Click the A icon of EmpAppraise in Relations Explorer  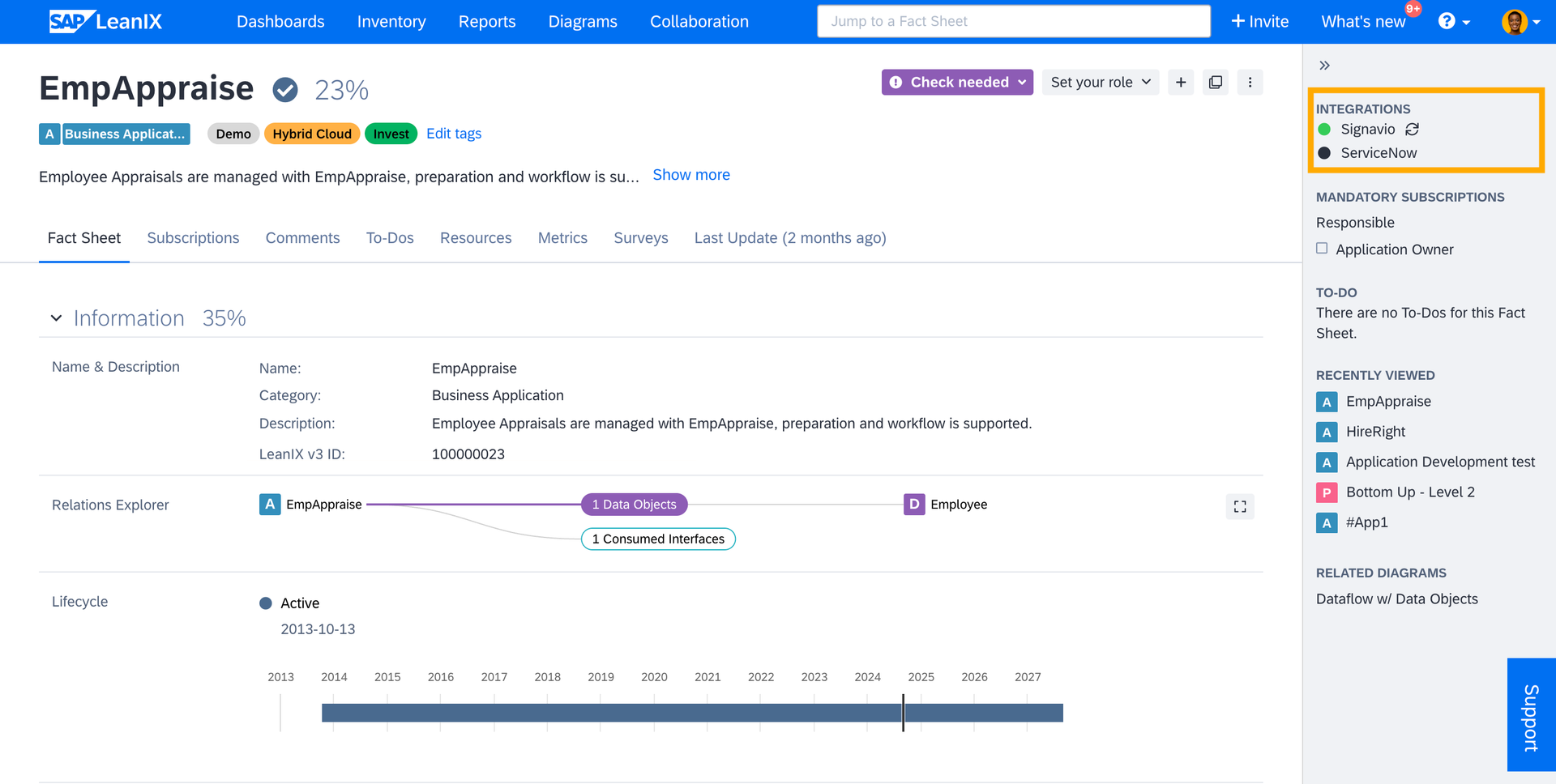270,505
